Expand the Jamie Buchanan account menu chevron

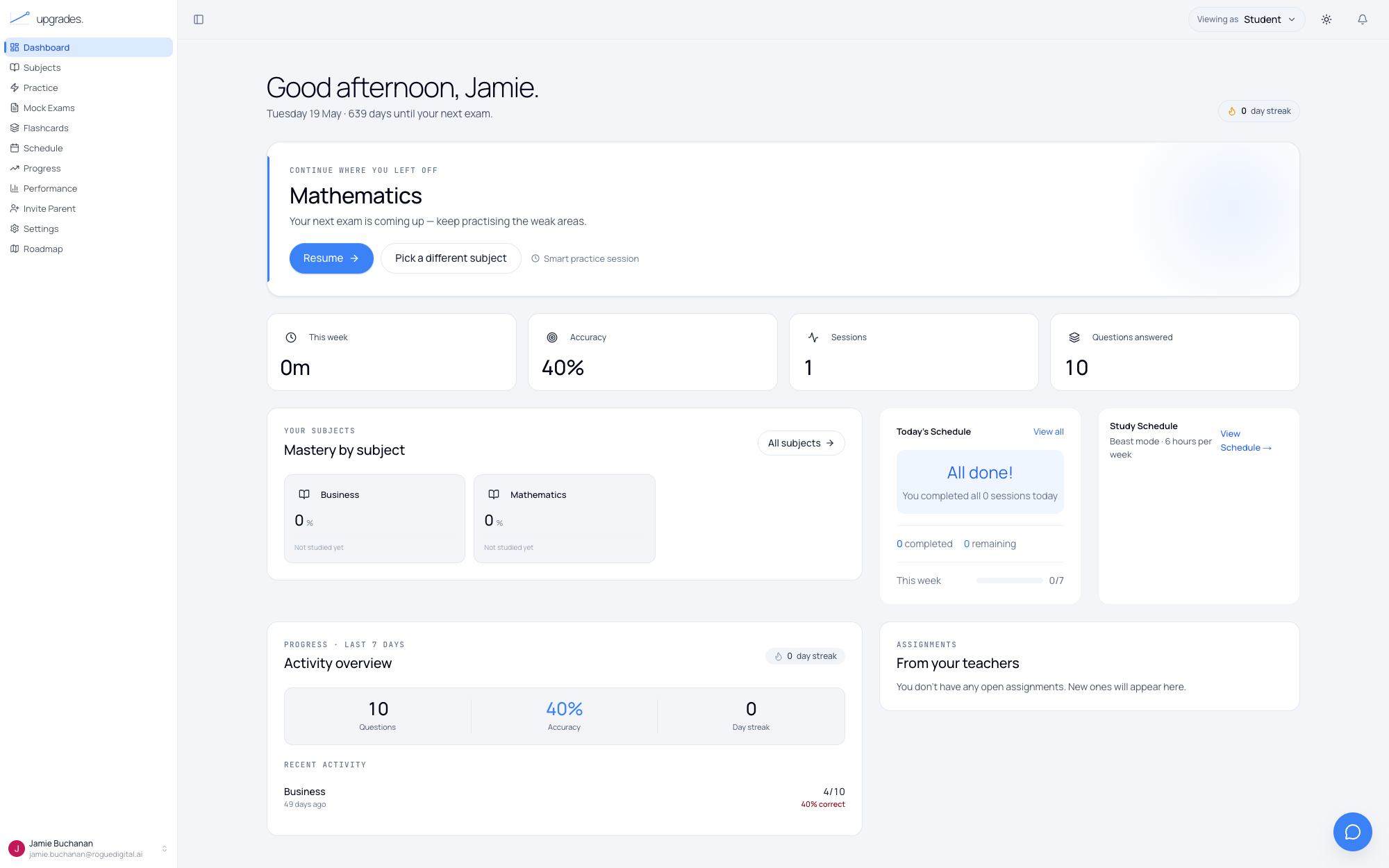click(165, 849)
